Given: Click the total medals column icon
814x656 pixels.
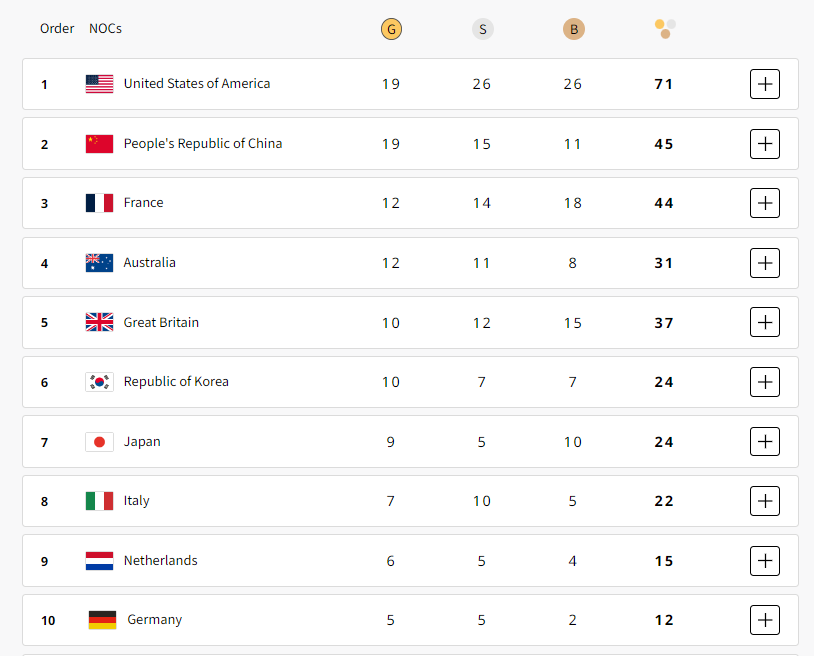Looking at the screenshot, I should pos(665,29).
